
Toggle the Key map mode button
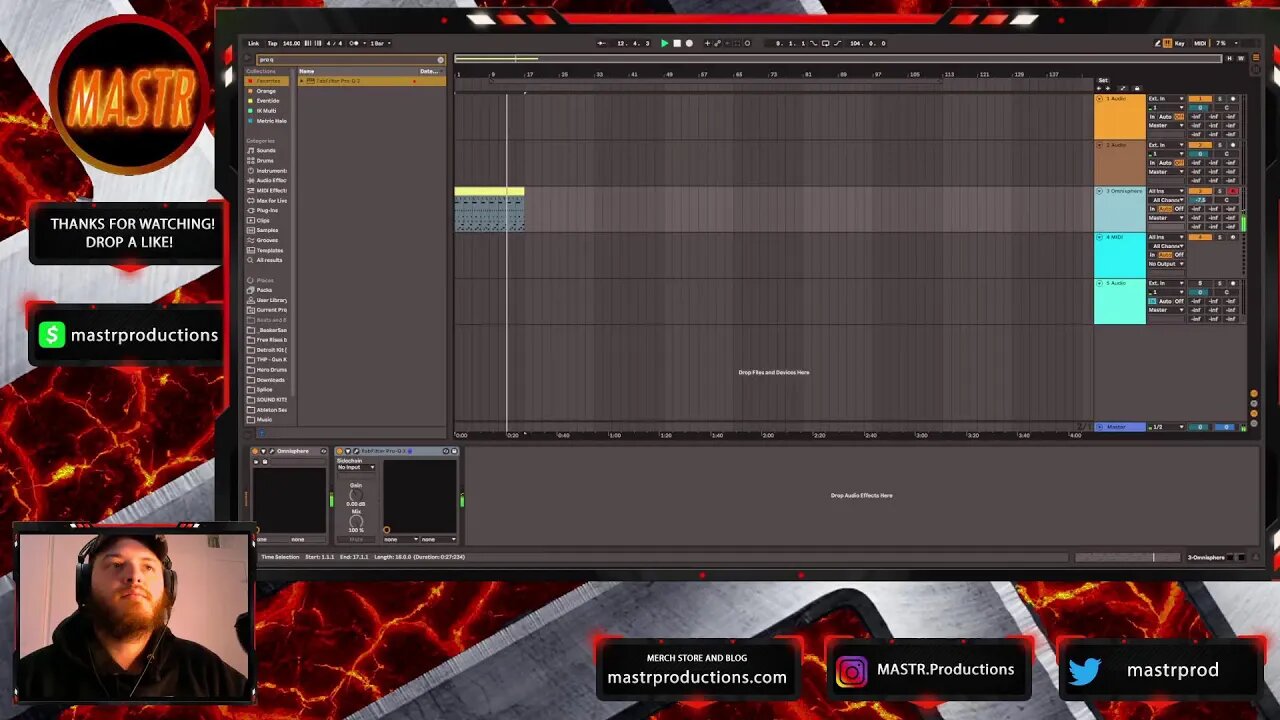1180,43
